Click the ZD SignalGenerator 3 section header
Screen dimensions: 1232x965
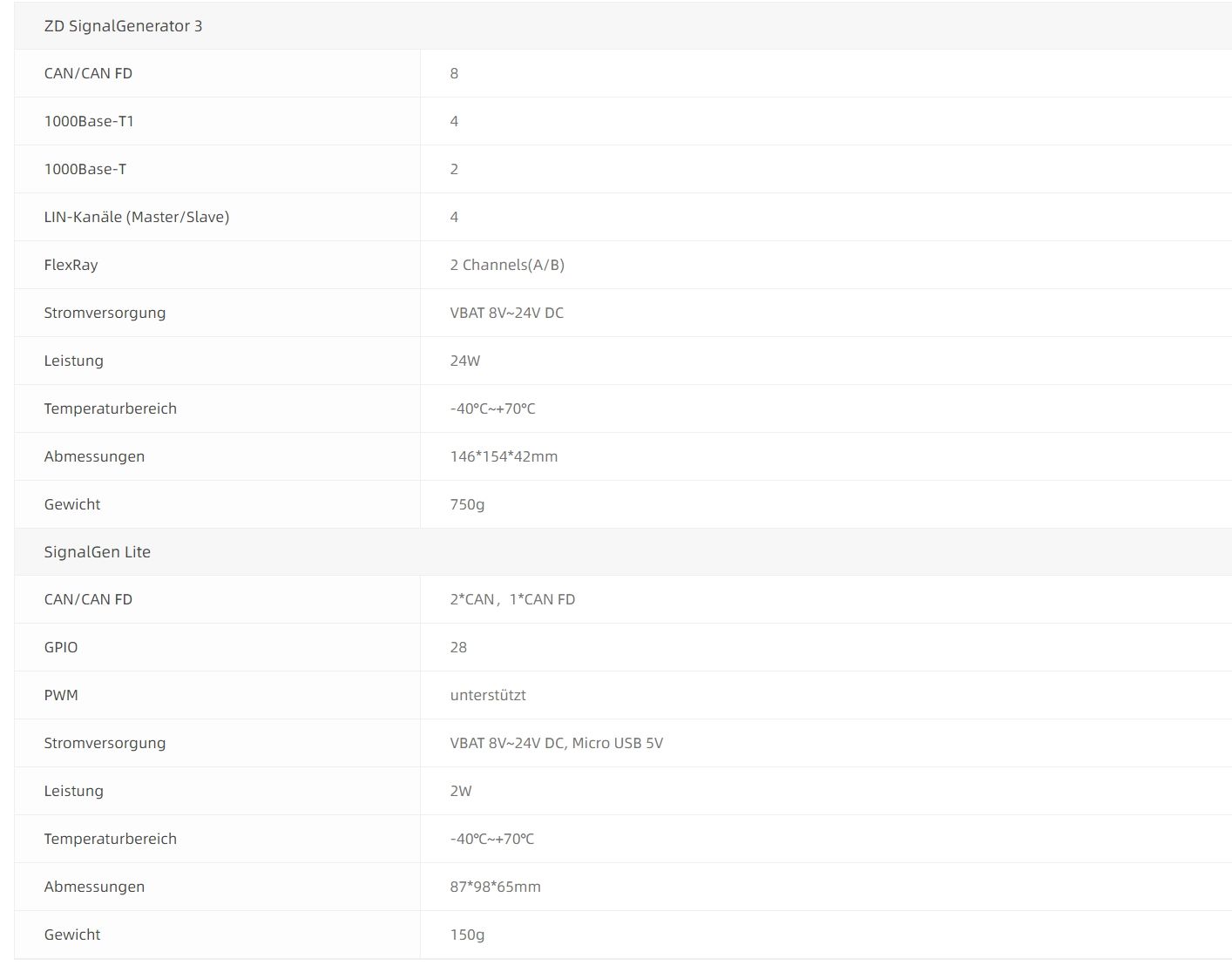pyautogui.click(x=123, y=26)
